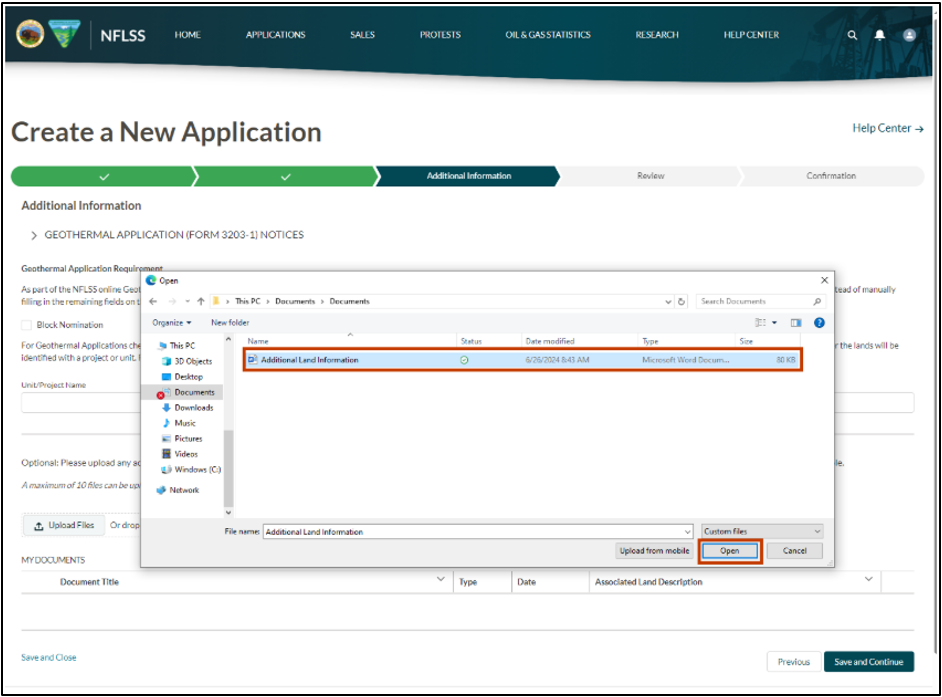Screen dimensions: 942x697
Task: Refresh the Documents folder listing
Action: [681, 302]
